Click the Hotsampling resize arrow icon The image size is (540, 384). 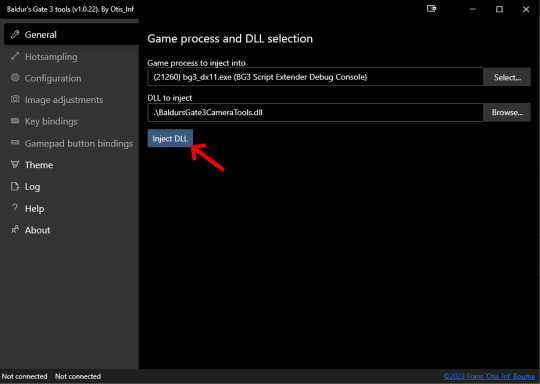tap(15, 56)
